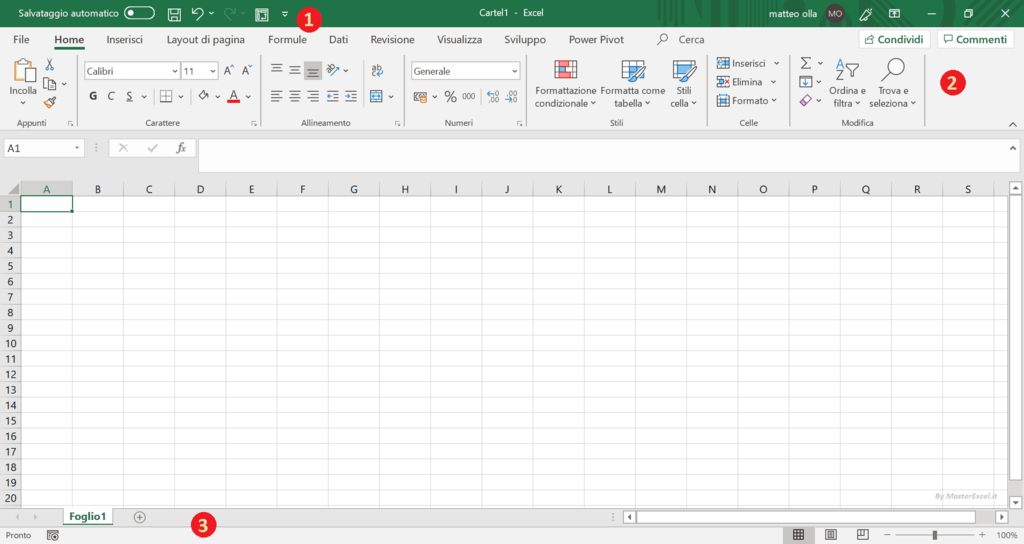Switch to Page Layout view in status bar
1024x544 pixels.
[x=831, y=535]
